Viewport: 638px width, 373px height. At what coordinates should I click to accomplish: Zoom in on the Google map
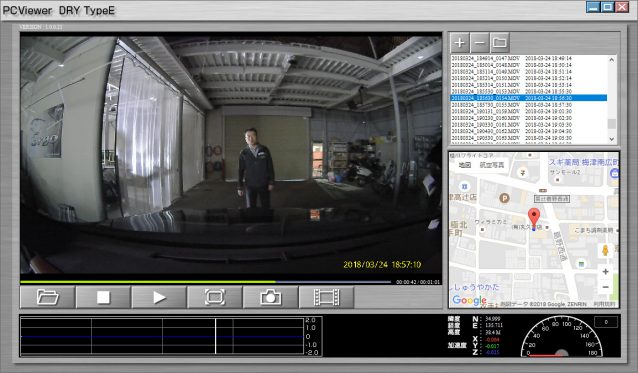605,271
